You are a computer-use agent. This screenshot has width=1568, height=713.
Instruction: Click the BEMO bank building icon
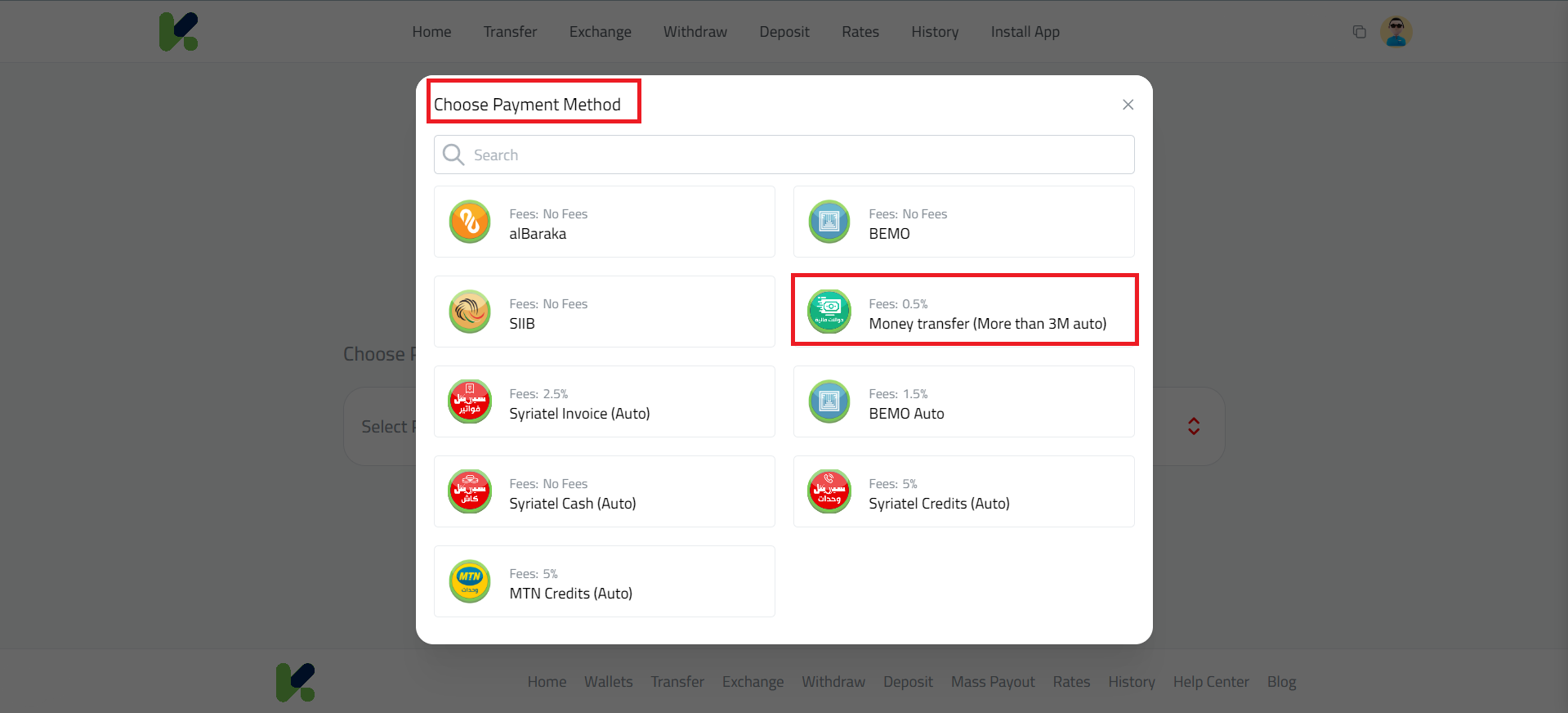(829, 222)
